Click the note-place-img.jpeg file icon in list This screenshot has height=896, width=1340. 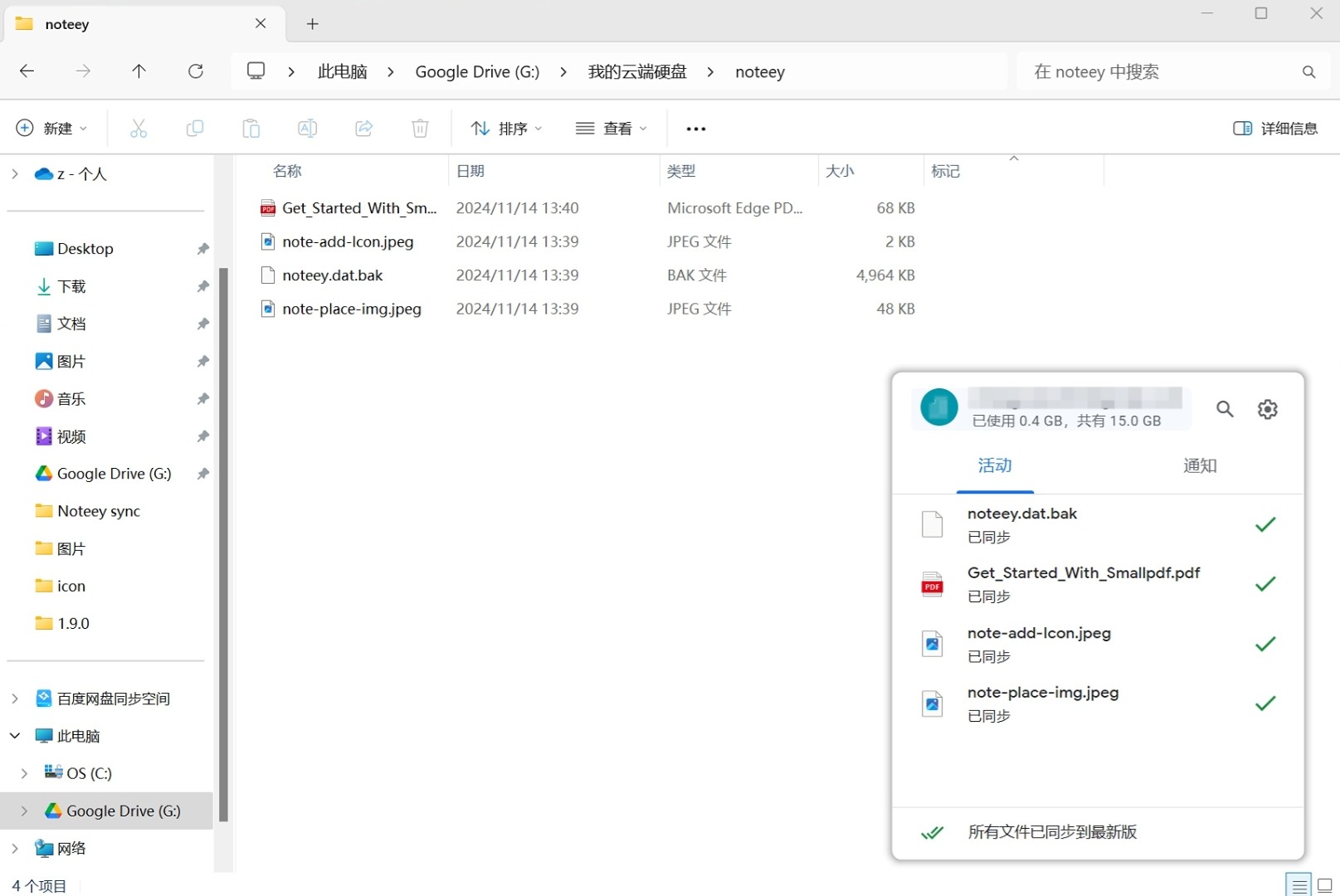(x=268, y=309)
